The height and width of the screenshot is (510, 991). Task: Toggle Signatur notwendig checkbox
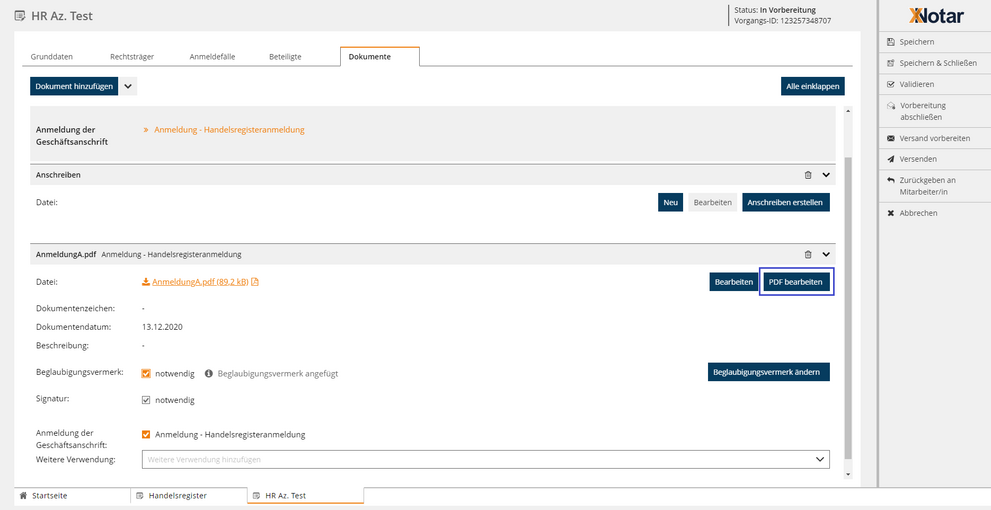click(146, 400)
